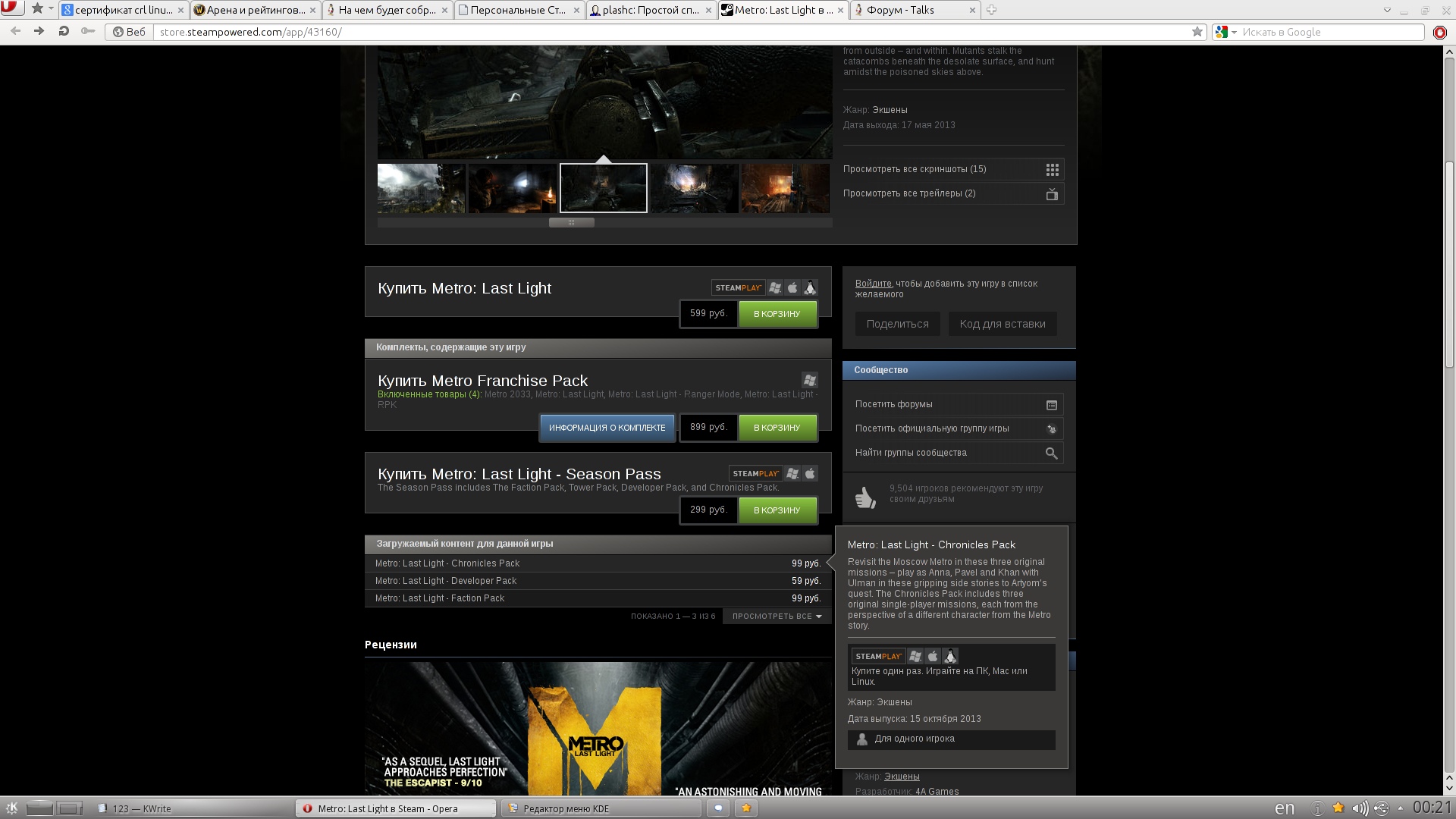Click SteamPlay badge in Metro: Last Light purchase box
This screenshot has width=1456, height=819.
point(738,288)
